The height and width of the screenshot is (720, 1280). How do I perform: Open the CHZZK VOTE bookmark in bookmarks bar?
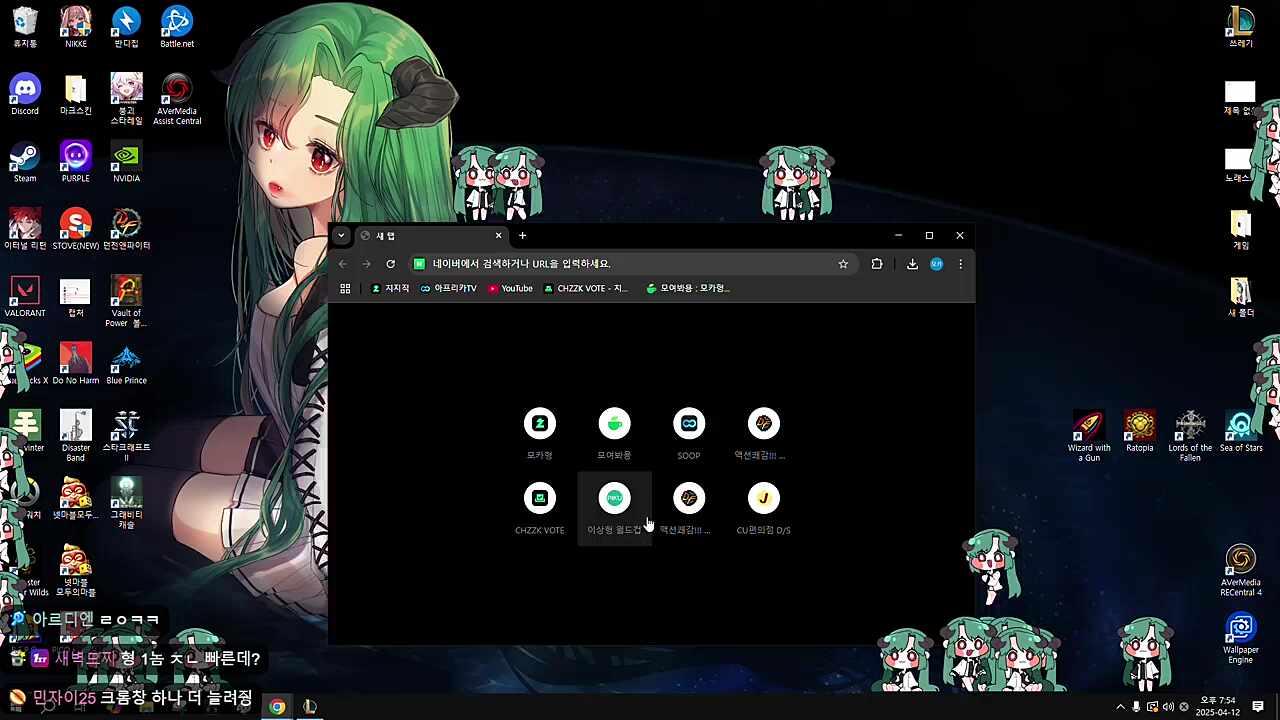[586, 289]
